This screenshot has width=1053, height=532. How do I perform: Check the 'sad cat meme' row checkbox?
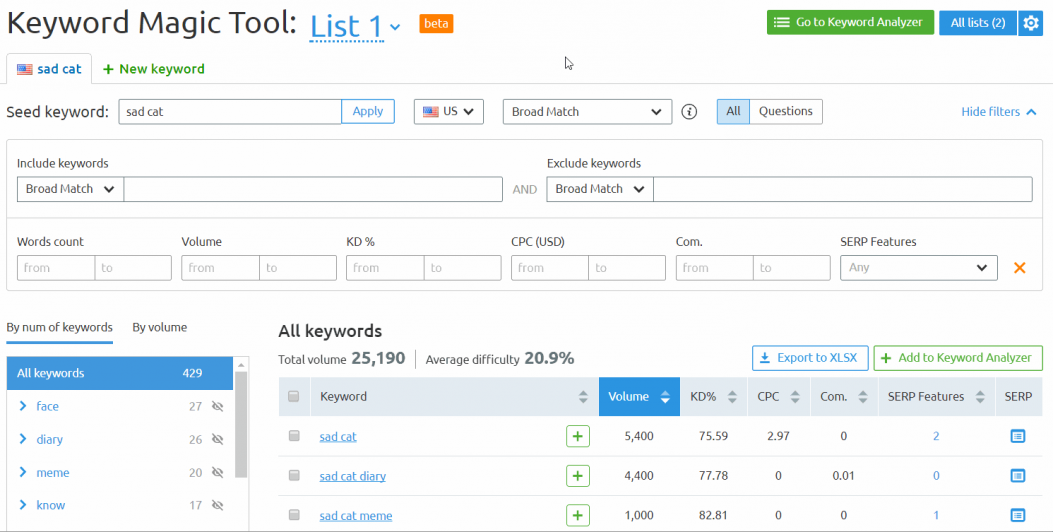point(293,515)
